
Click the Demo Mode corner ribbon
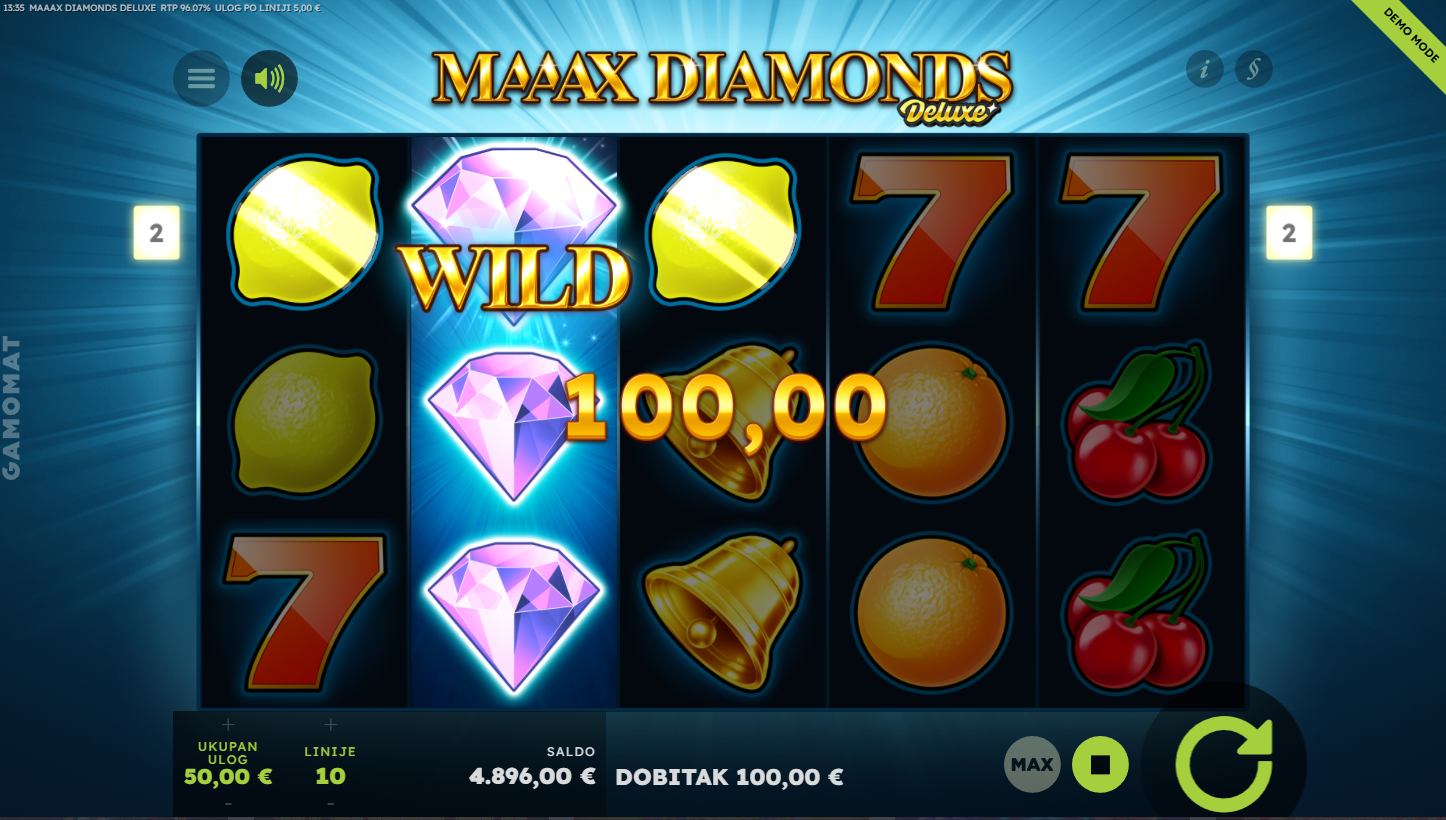point(1408,35)
